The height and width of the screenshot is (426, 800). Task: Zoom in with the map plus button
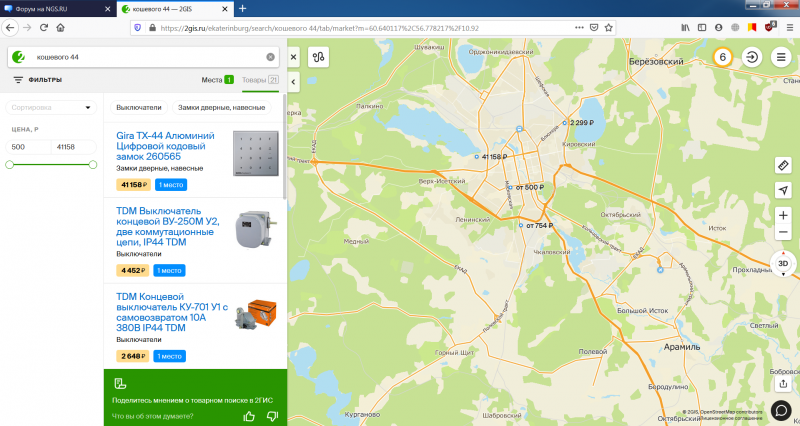pyautogui.click(x=783, y=215)
